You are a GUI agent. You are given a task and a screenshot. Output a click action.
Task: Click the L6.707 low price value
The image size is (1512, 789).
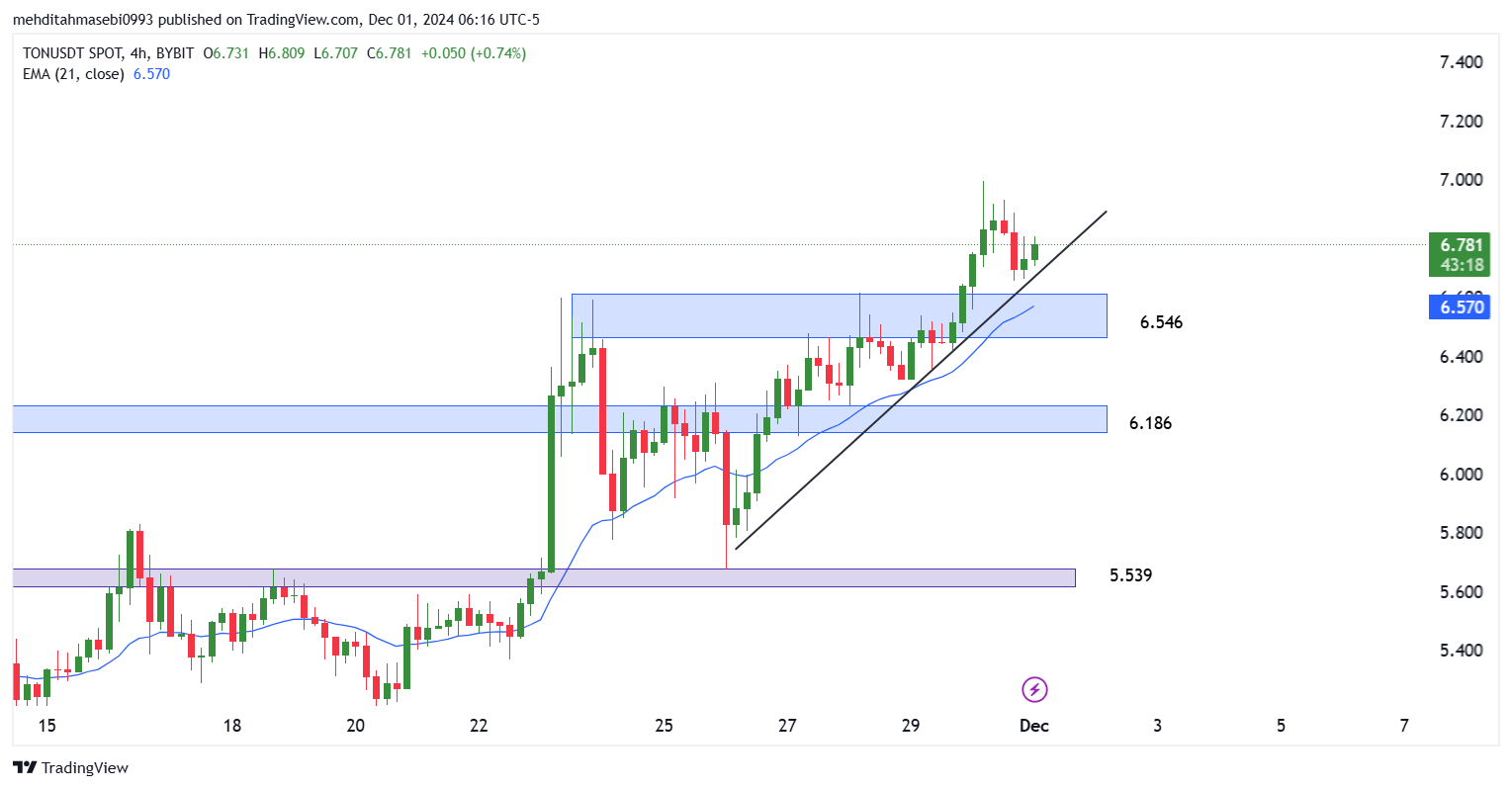click(x=336, y=53)
